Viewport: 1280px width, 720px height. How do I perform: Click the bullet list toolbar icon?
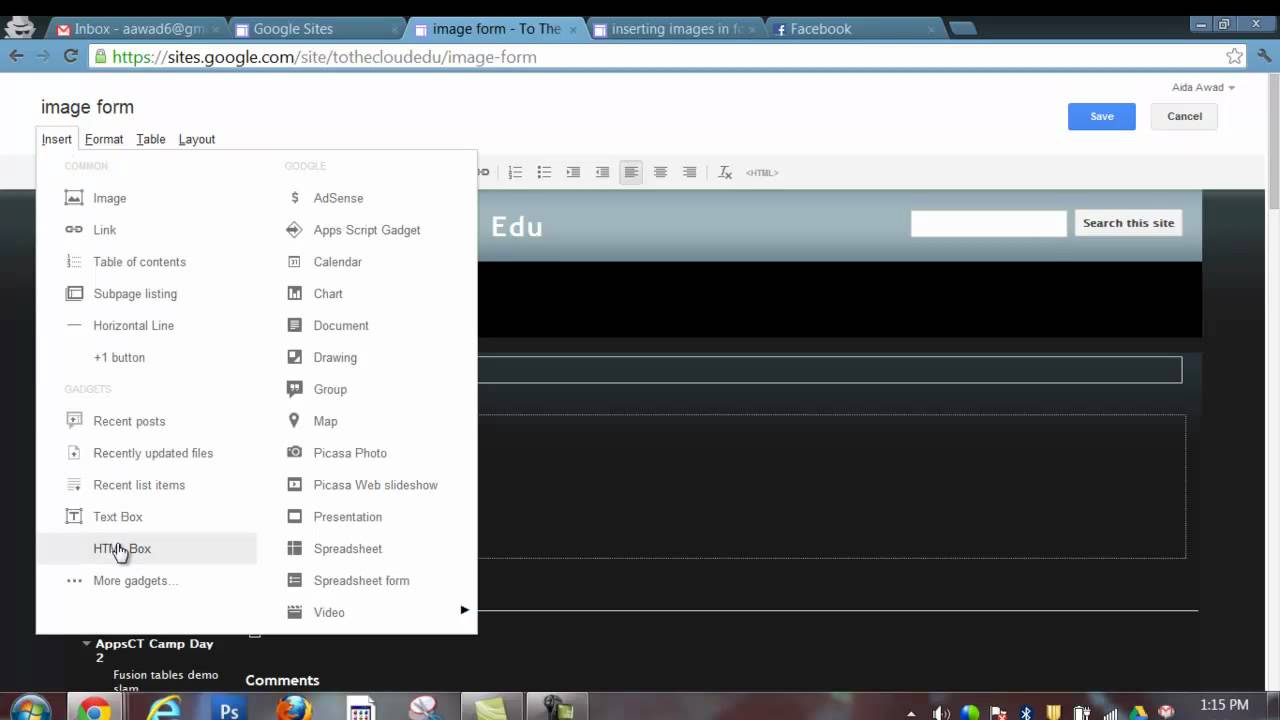544,172
